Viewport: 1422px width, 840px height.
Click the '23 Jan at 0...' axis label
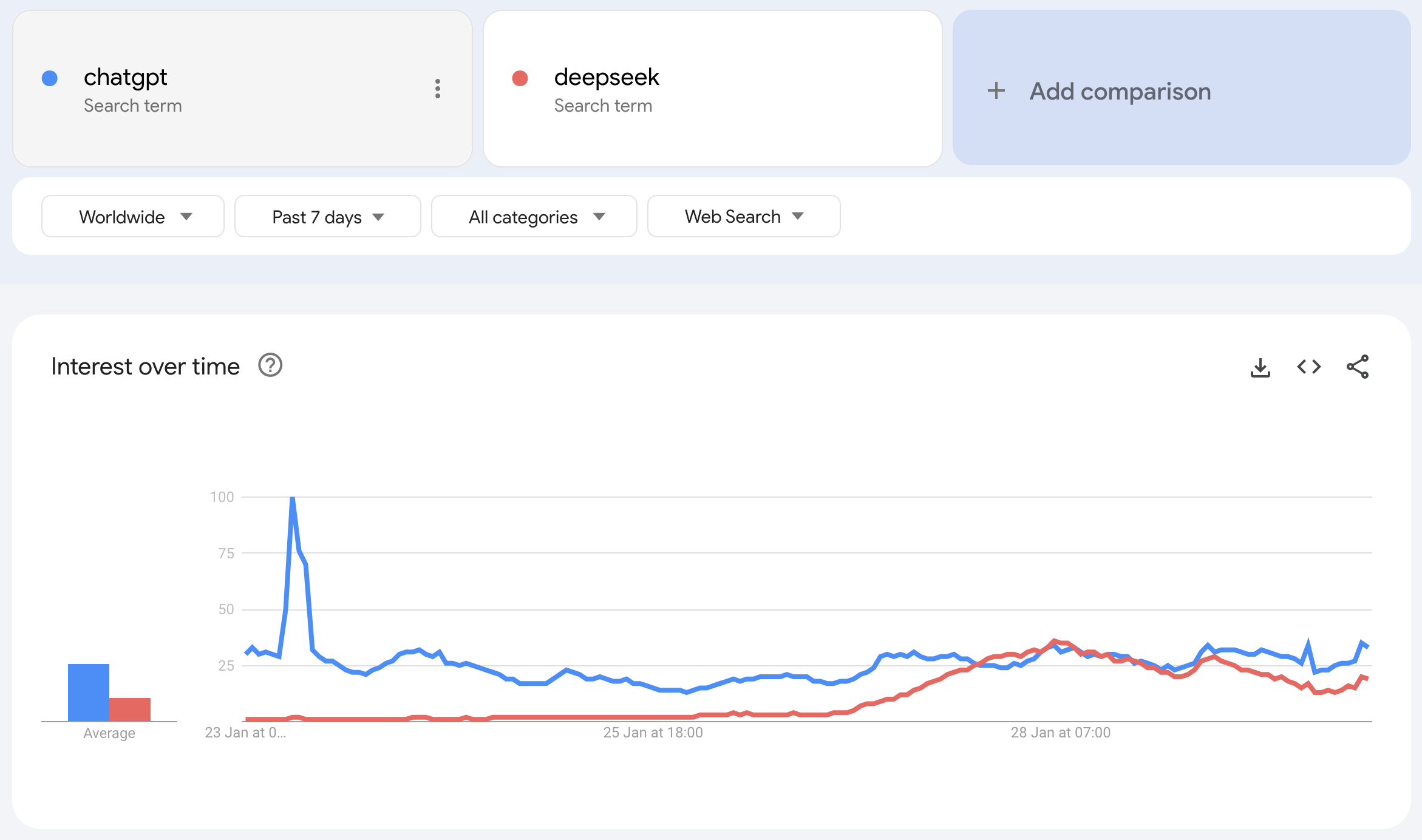click(x=245, y=733)
